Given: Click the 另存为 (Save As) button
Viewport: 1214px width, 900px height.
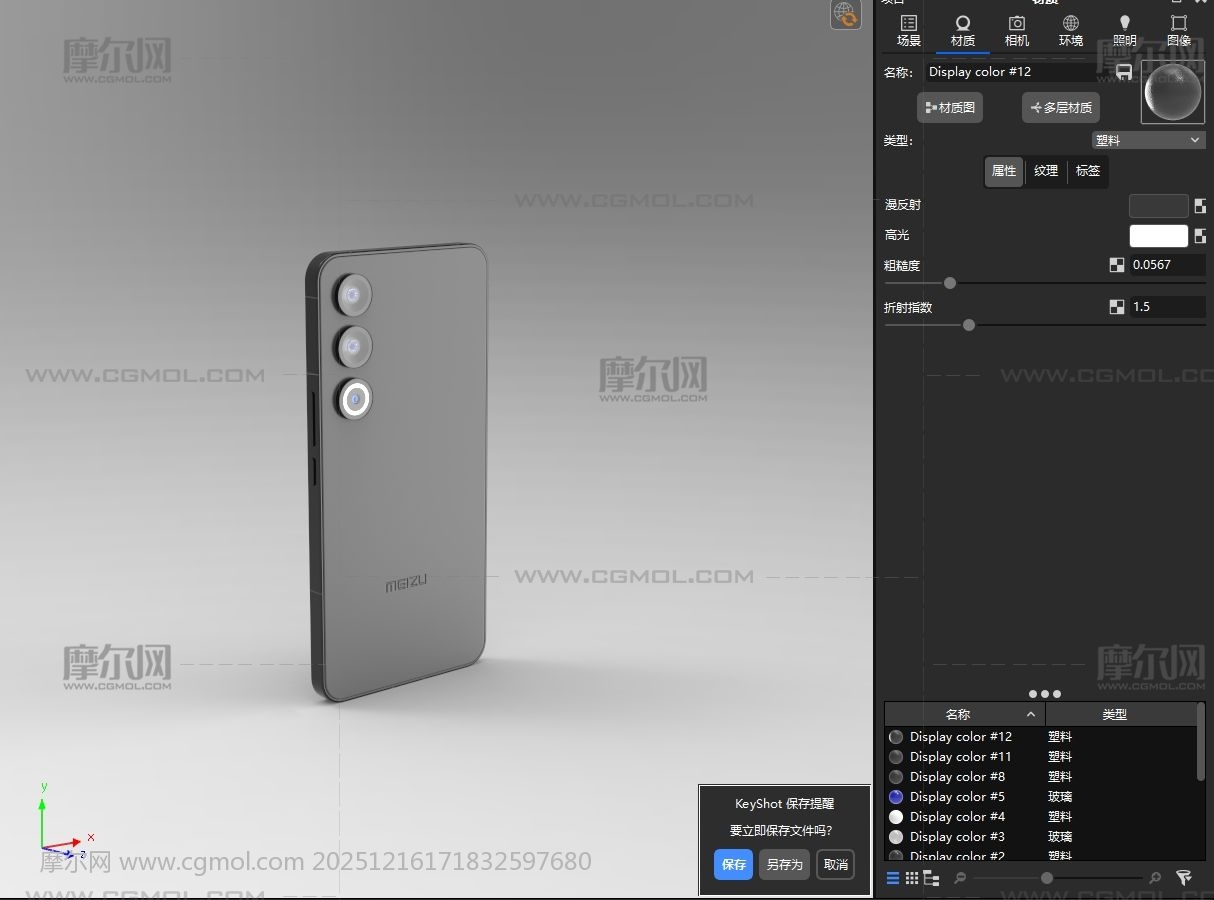Looking at the screenshot, I should 784,865.
